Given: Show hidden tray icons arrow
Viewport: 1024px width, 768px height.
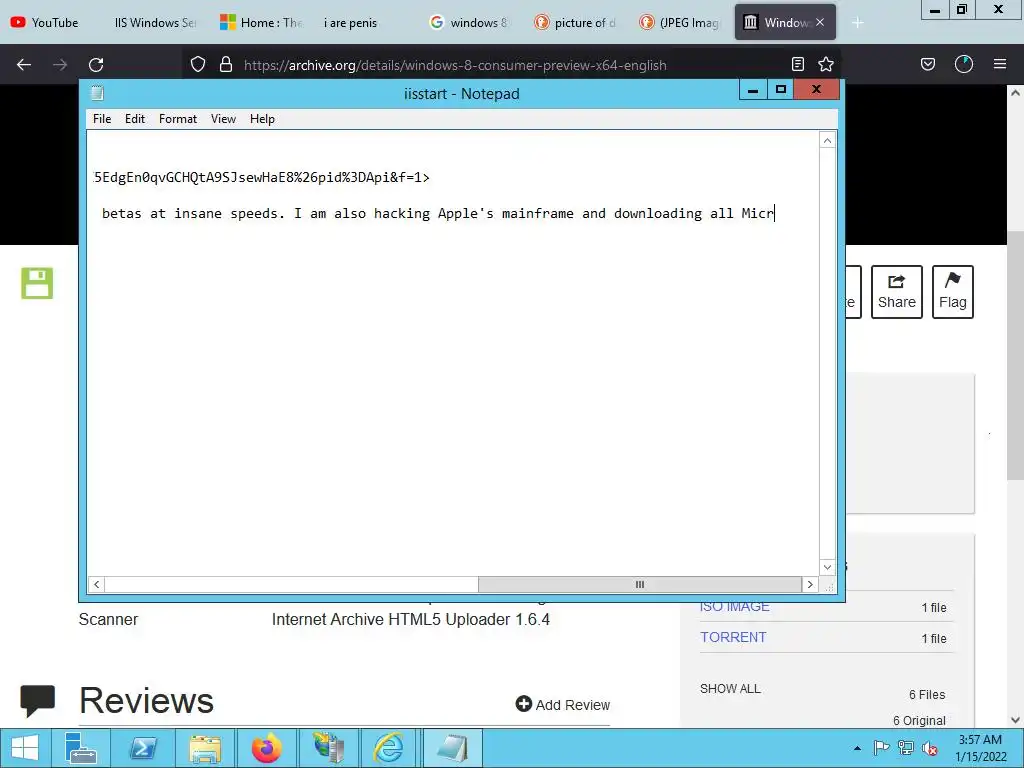Looking at the screenshot, I should tap(857, 748).
